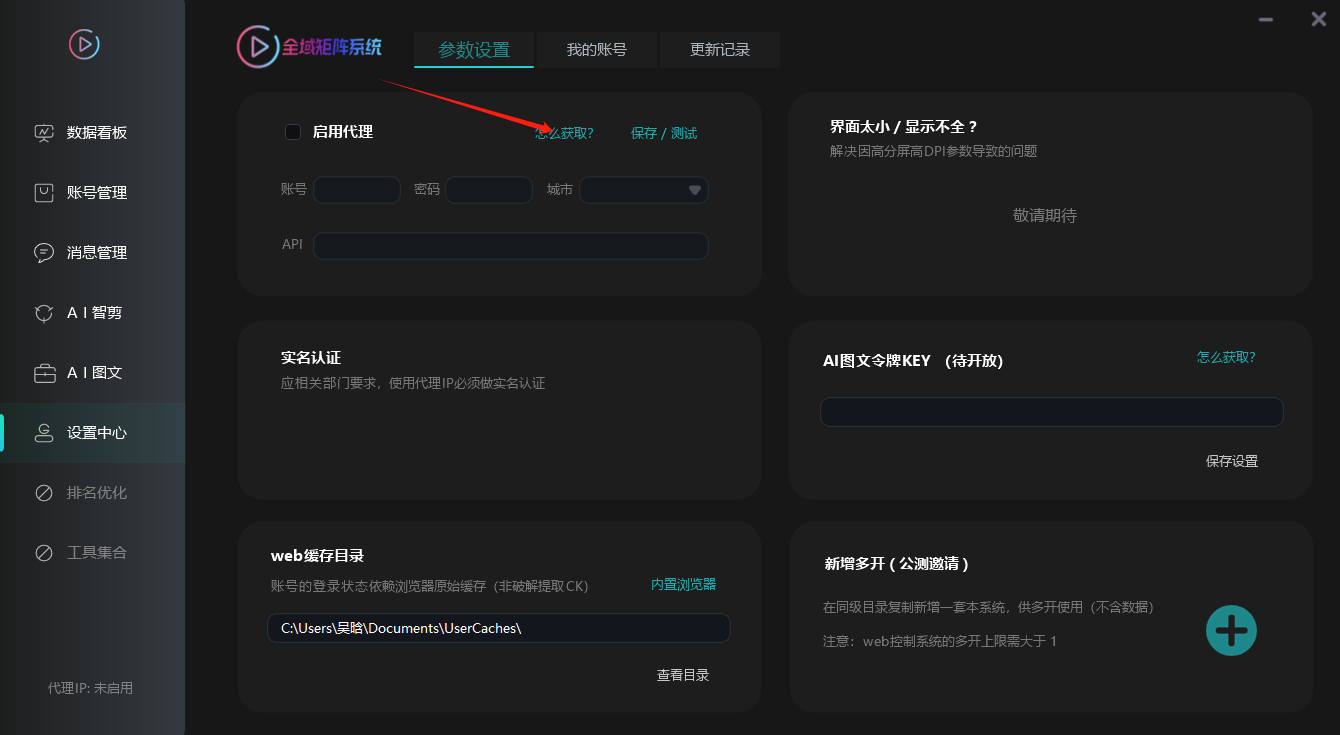Click the 界面太小 / 显示不全？ heading
This screenshot has height=735, width=1340.
pyautogui.click(x=904, y=127)
